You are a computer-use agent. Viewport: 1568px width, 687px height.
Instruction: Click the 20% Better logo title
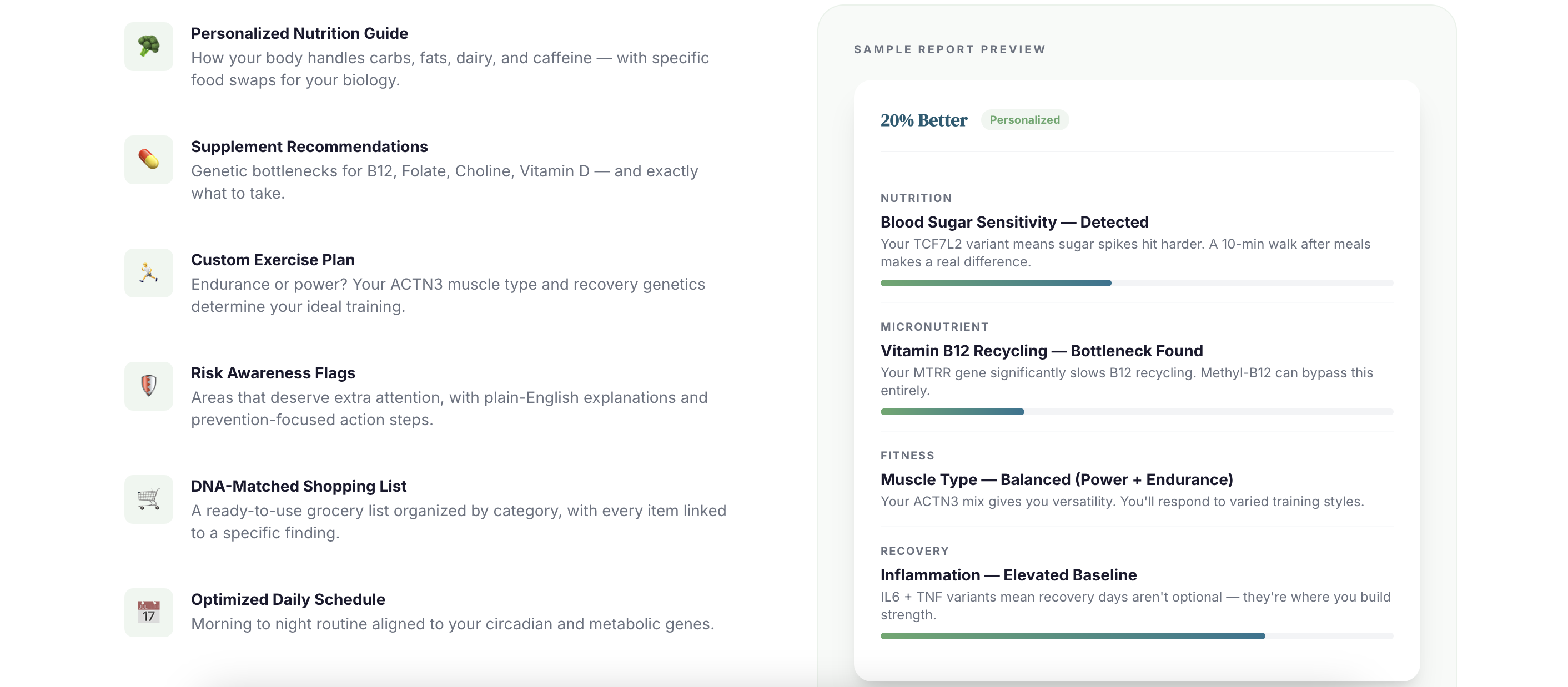[923, 120]
